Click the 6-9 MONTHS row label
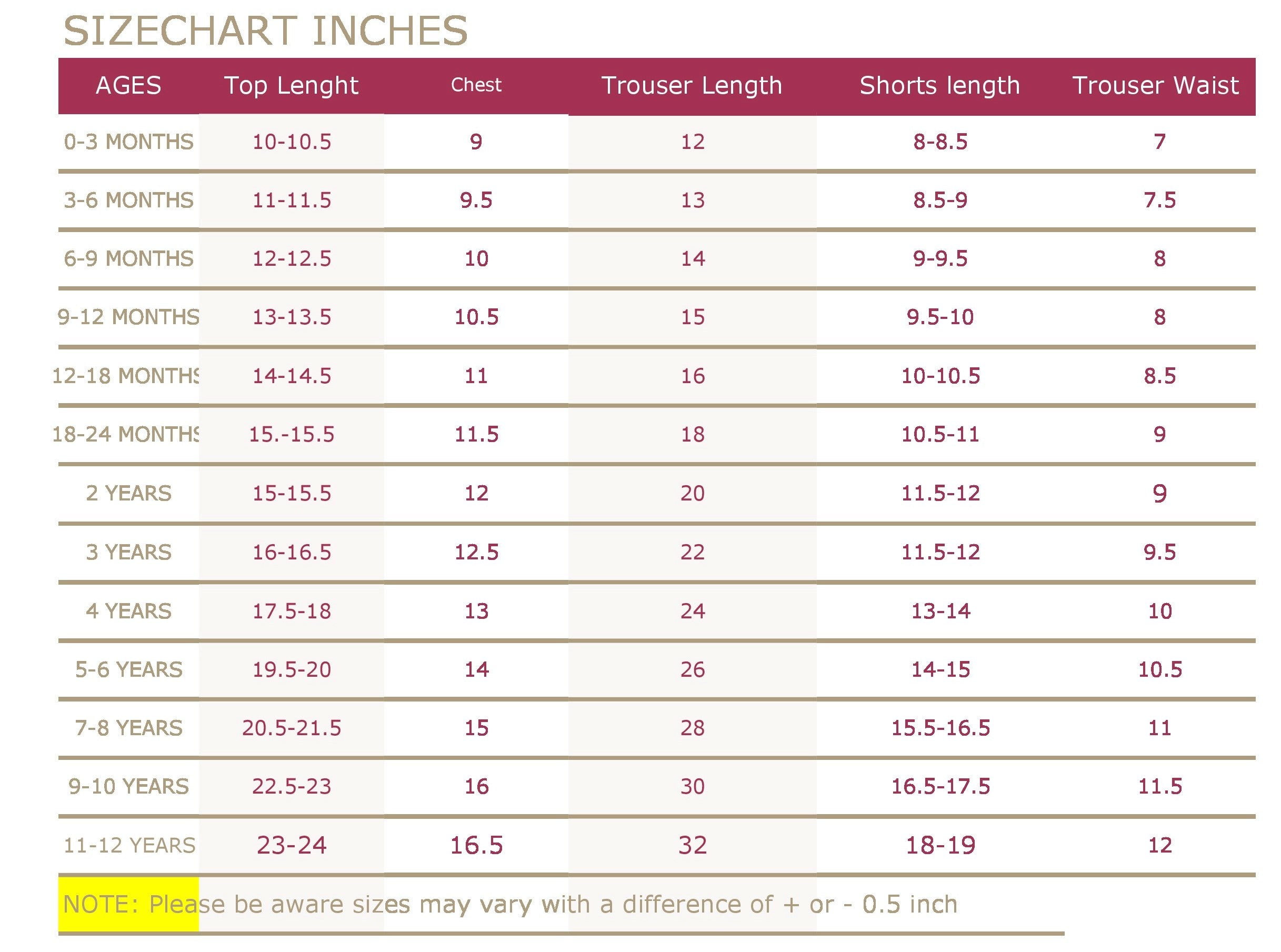This screenshot has width=1281, height=952. tap(128, 259)
